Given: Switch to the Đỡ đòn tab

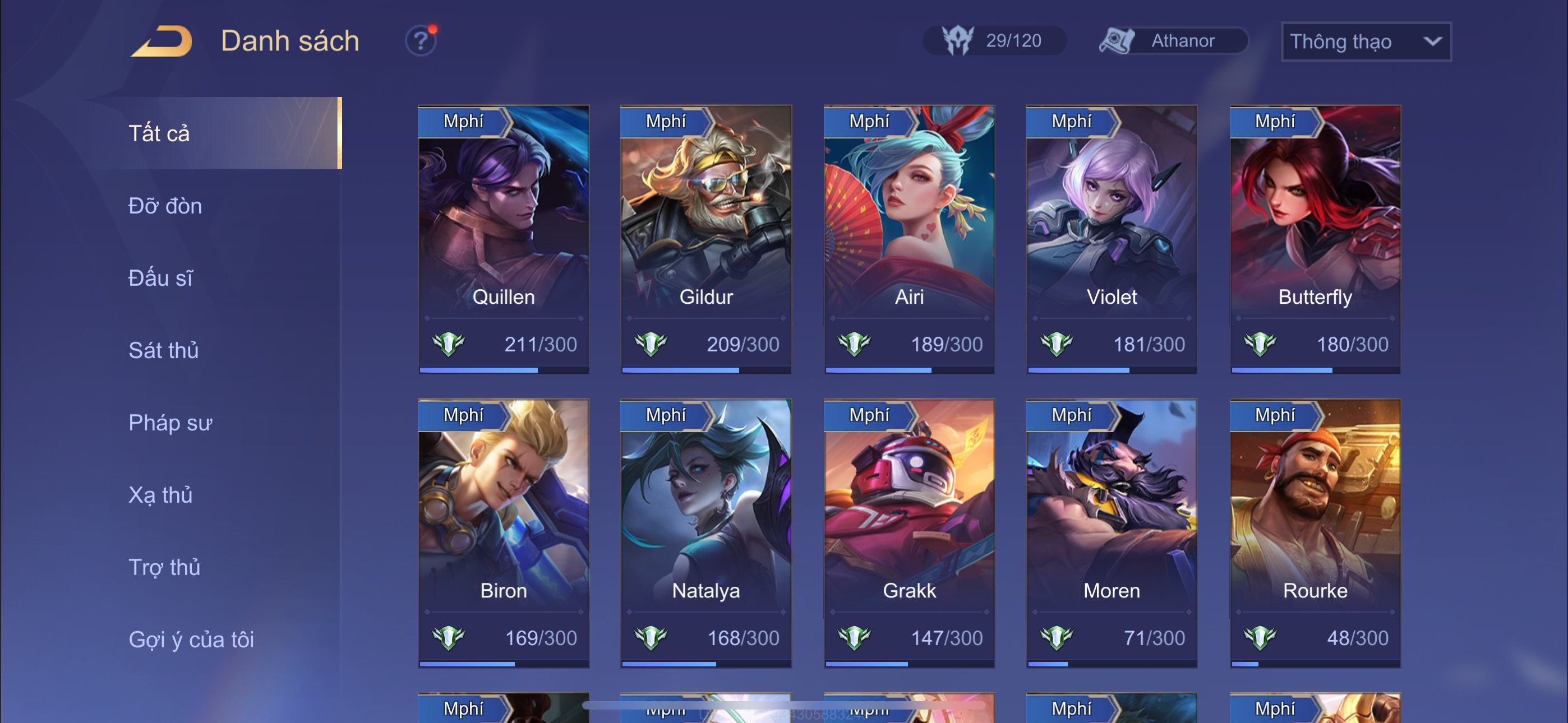Looking at the screenshot, I should coord(165,206).
